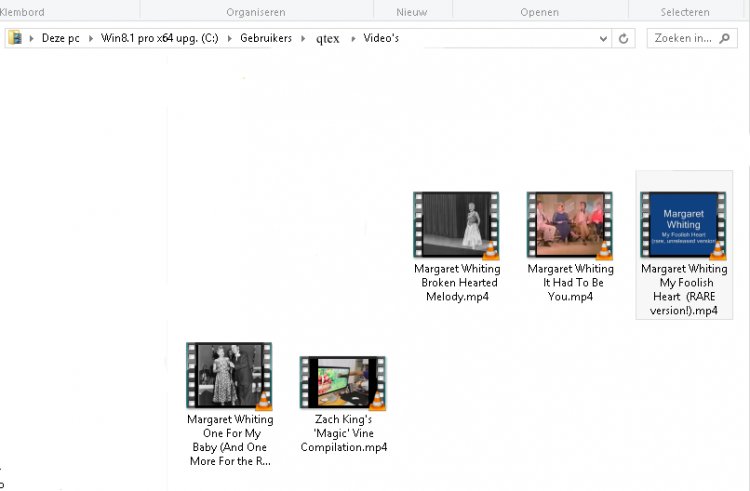Go to Win8.1 pro x64 upg. (C:) drive
Viewport: 750px width, 491px height.
(x=159, y=39)
